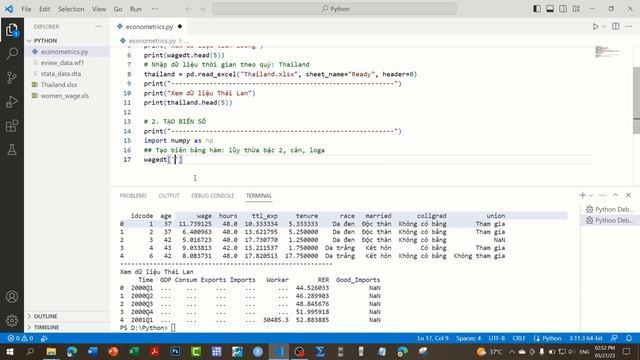Run the Python file with play button
Screen dimensions: 640x360
(x=596, y=27)
